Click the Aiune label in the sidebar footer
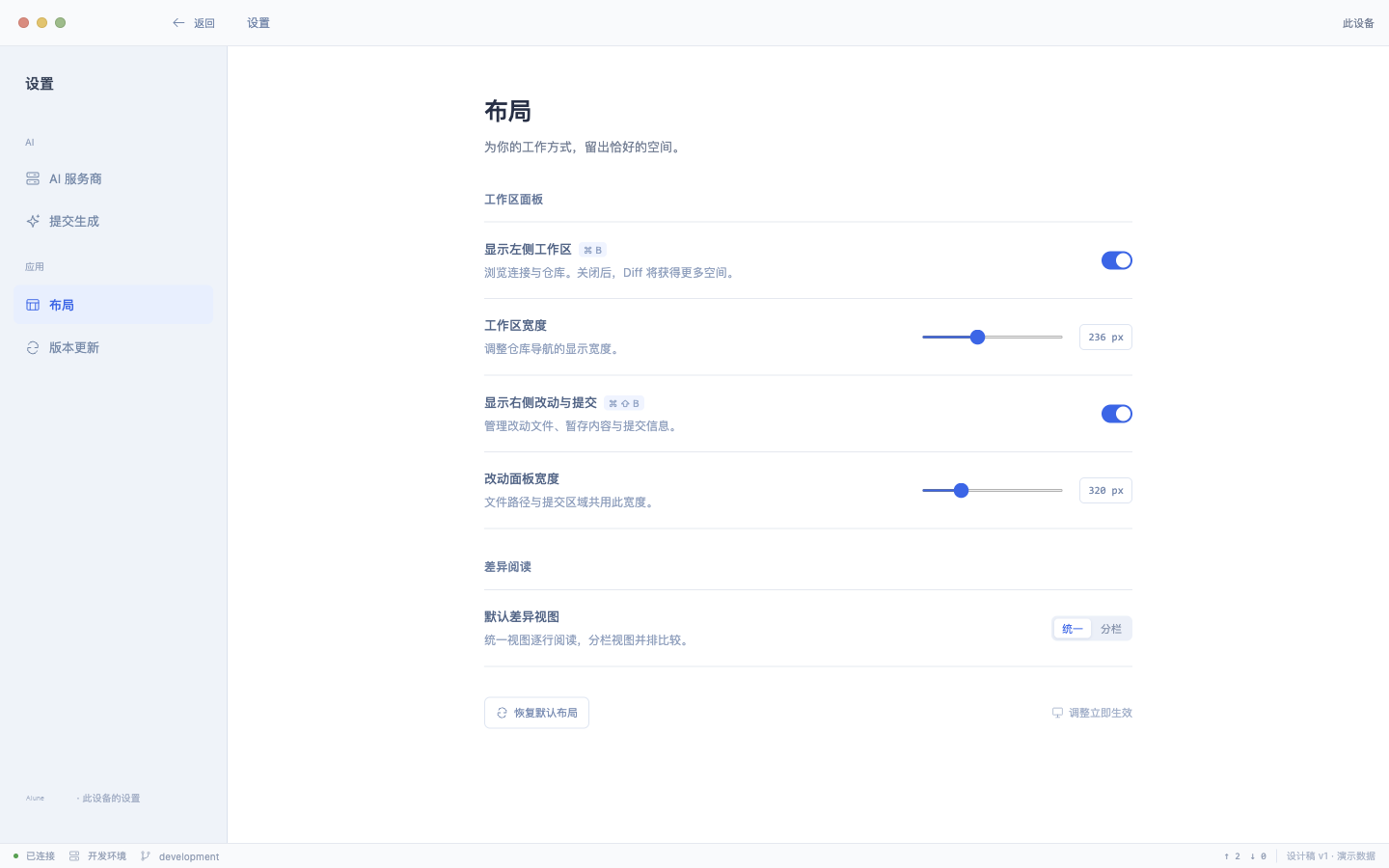 [x=36, y=799]
